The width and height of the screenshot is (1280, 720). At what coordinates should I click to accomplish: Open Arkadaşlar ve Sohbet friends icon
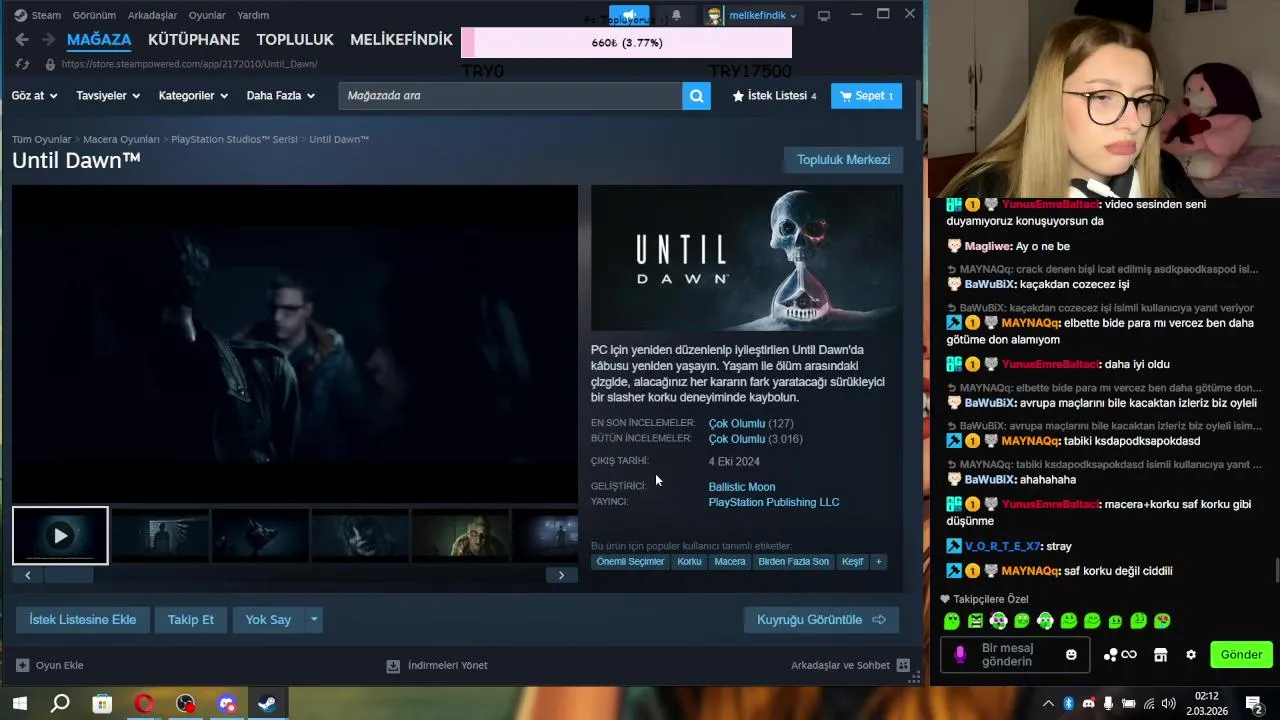pos(903,665)
